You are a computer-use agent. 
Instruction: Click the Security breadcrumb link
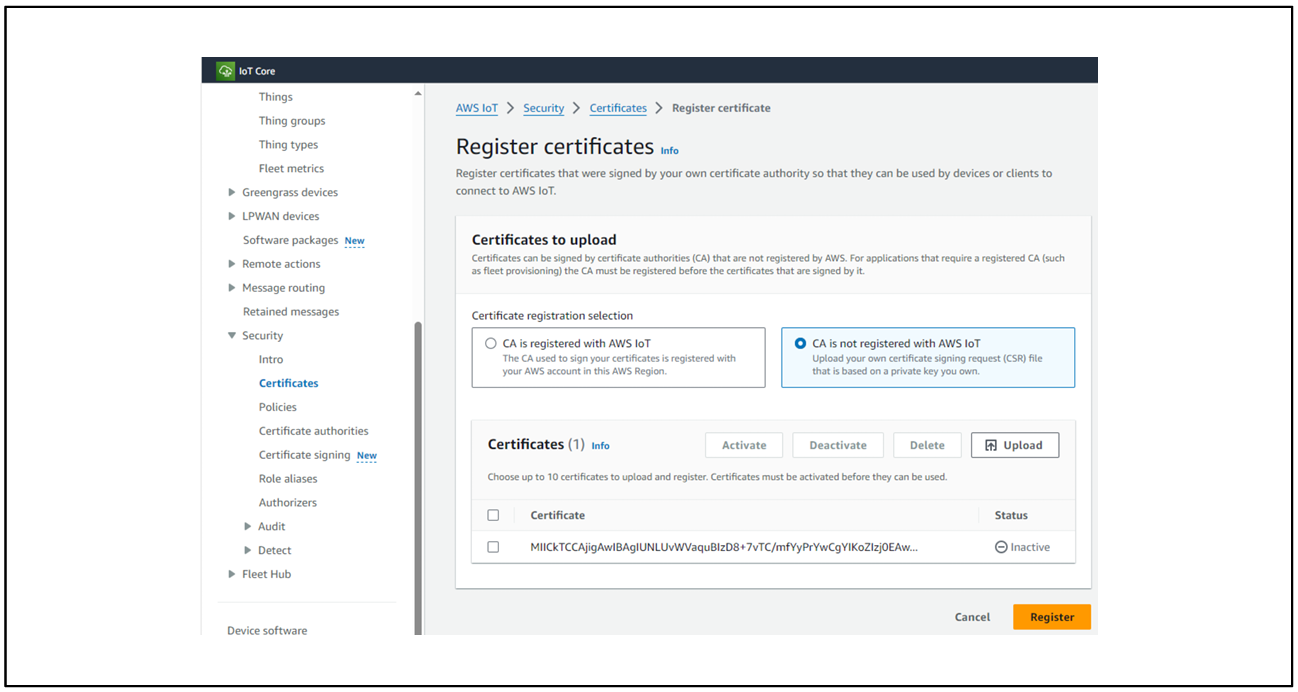click(544, 108)
